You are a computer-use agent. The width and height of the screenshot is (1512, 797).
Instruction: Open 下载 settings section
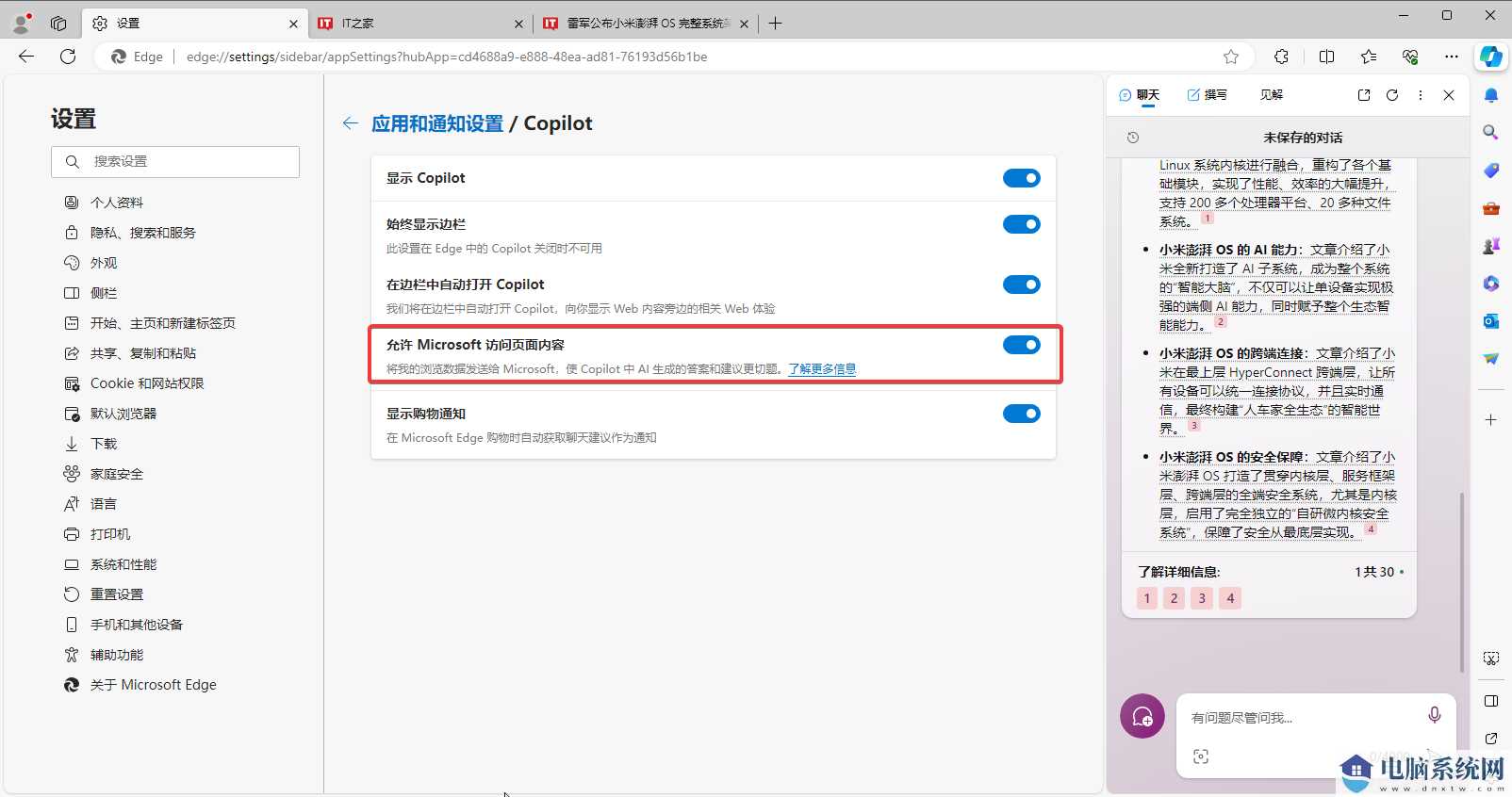tap(104, 444)
